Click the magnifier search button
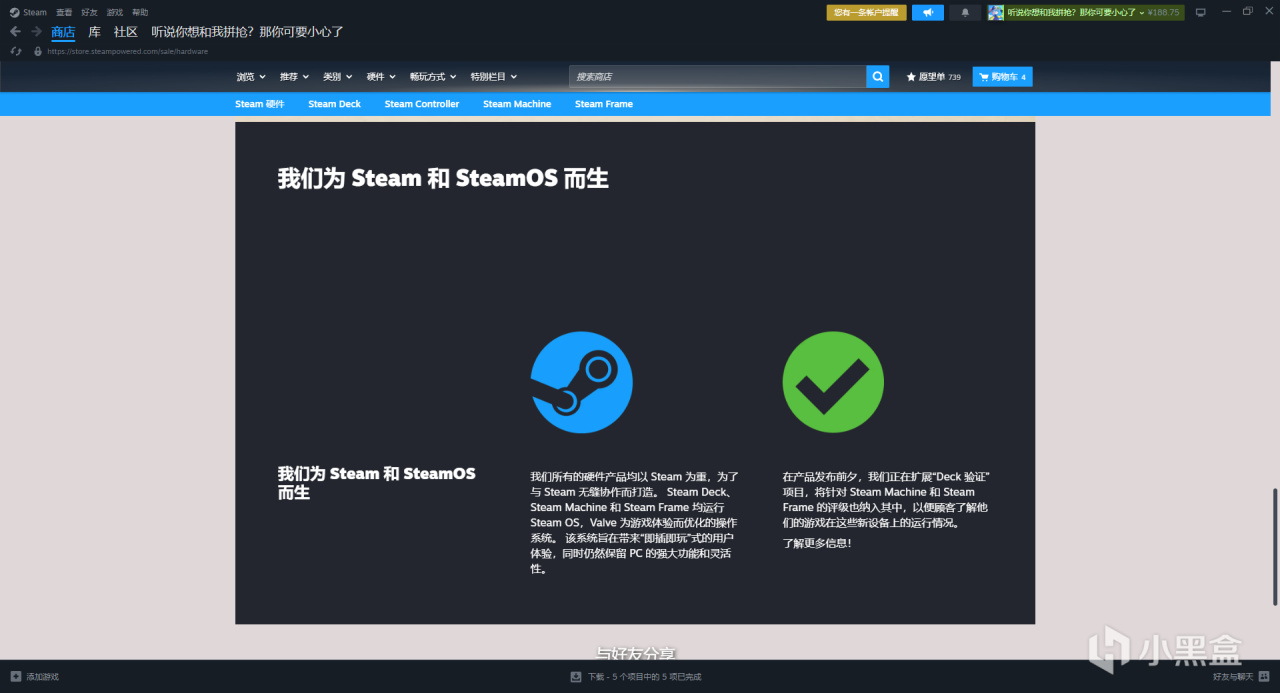This screenshot has width=1280, height=693. (x=877, y=76)
